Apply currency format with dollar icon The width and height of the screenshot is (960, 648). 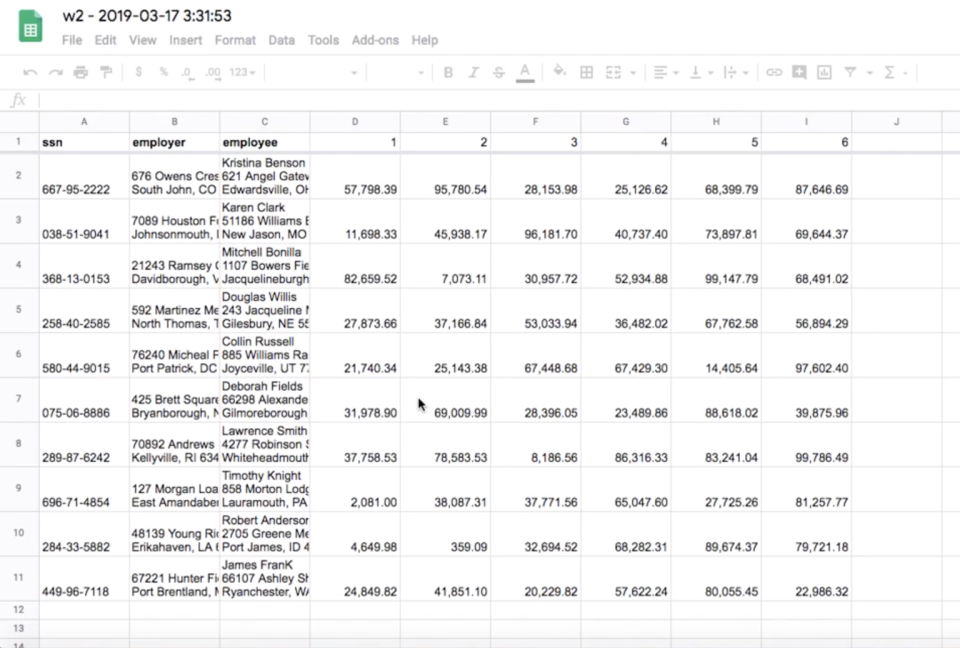(x=139, y=72)
